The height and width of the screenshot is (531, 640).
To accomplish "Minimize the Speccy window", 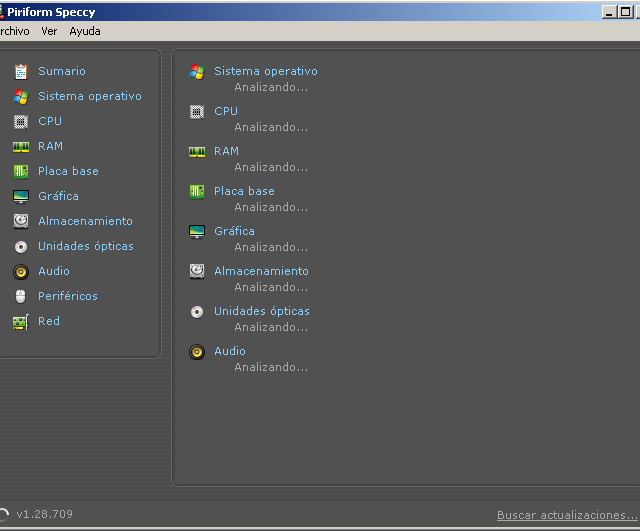I will click(x=609, y=12).
